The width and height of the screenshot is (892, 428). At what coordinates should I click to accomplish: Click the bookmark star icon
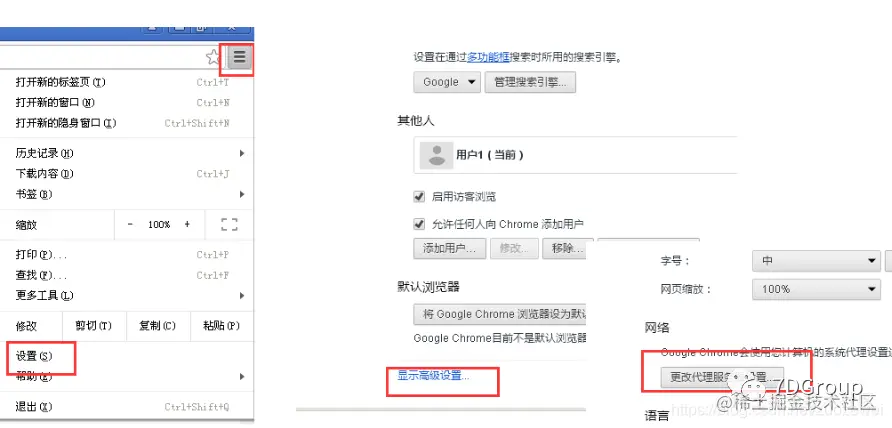coord(213,57)
